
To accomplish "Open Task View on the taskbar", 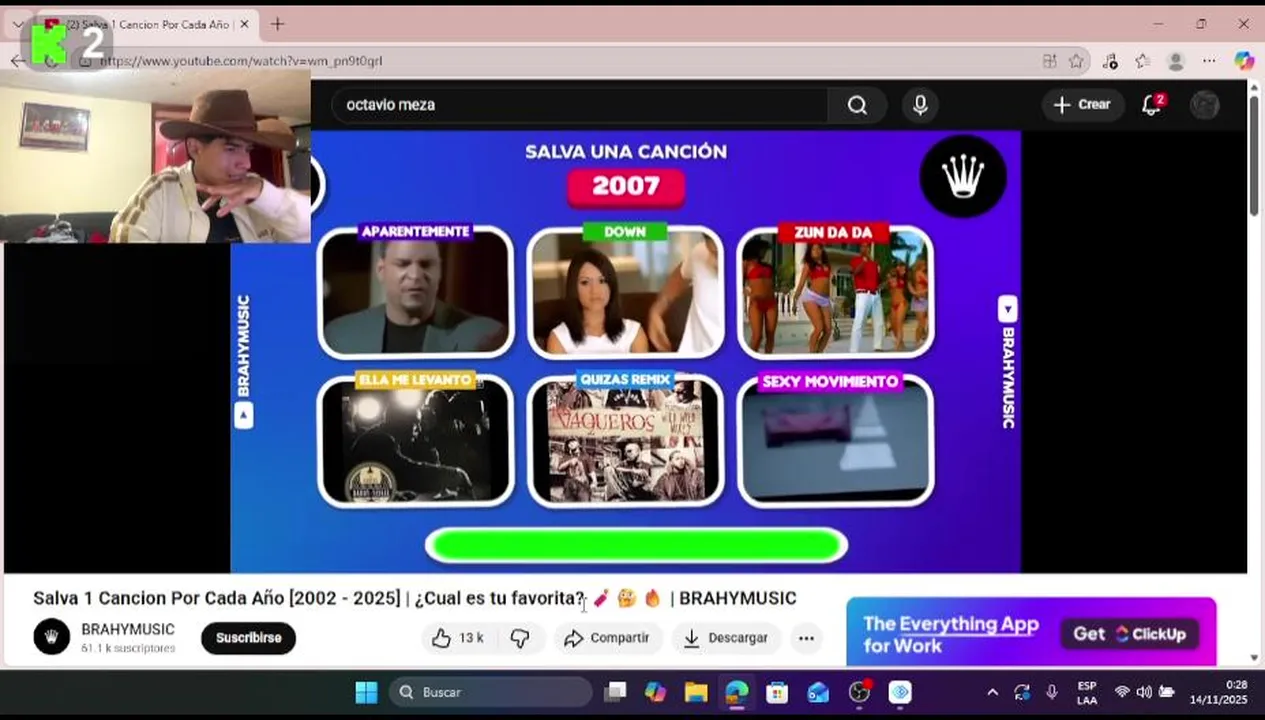I will [615, 692].
